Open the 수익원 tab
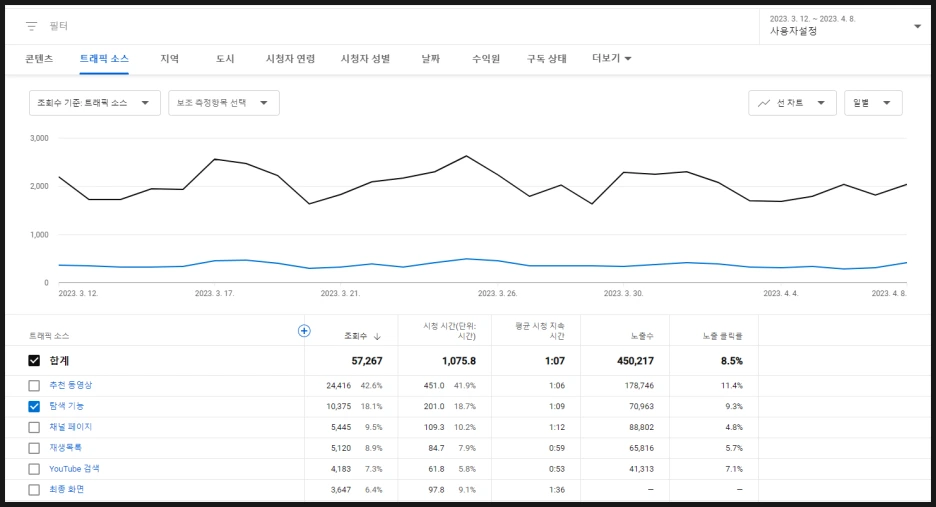Screen dimensions: 936x507 486,59
